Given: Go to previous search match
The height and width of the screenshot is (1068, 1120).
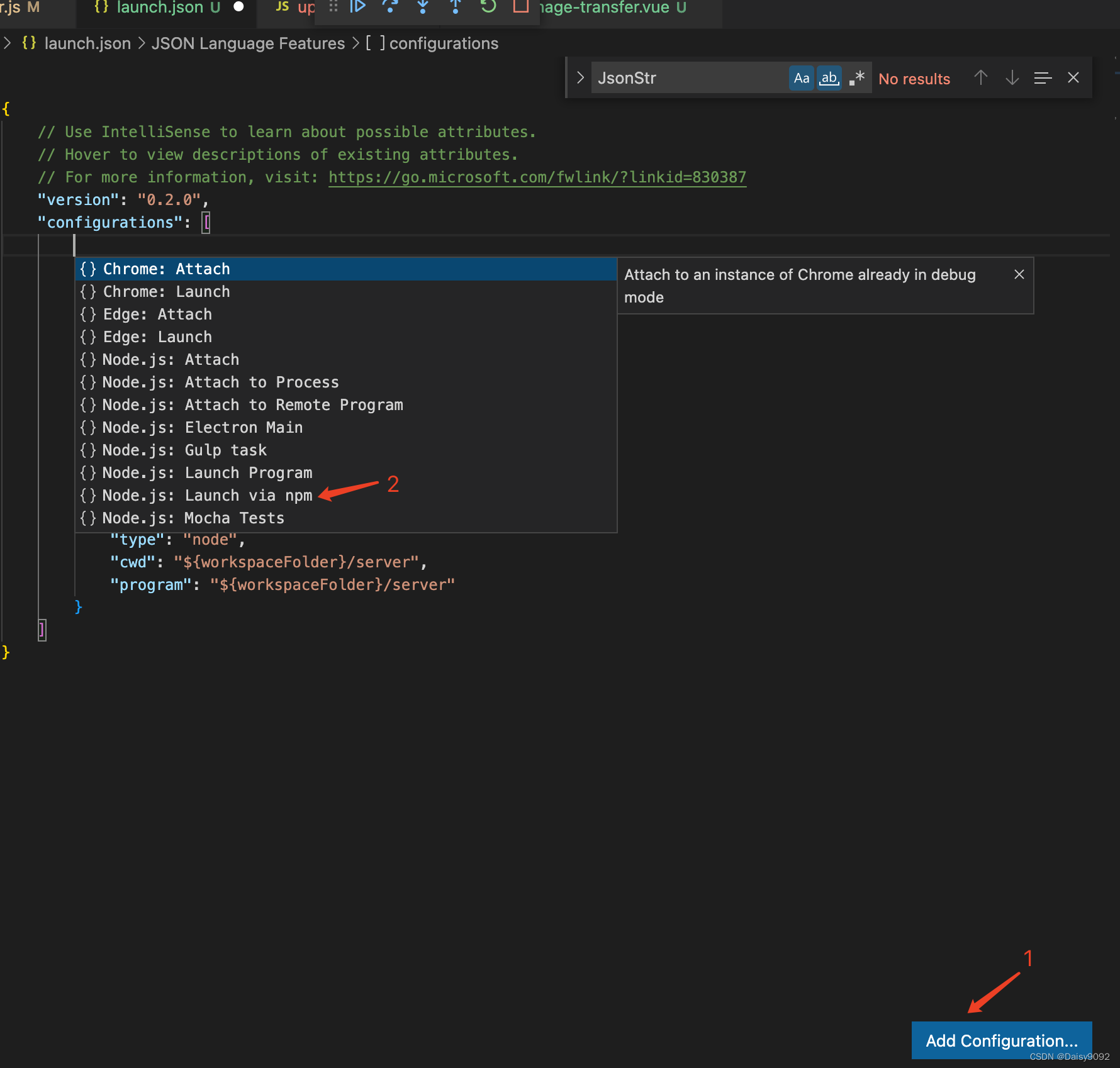Looking at the screenshot, I should 980,77.
